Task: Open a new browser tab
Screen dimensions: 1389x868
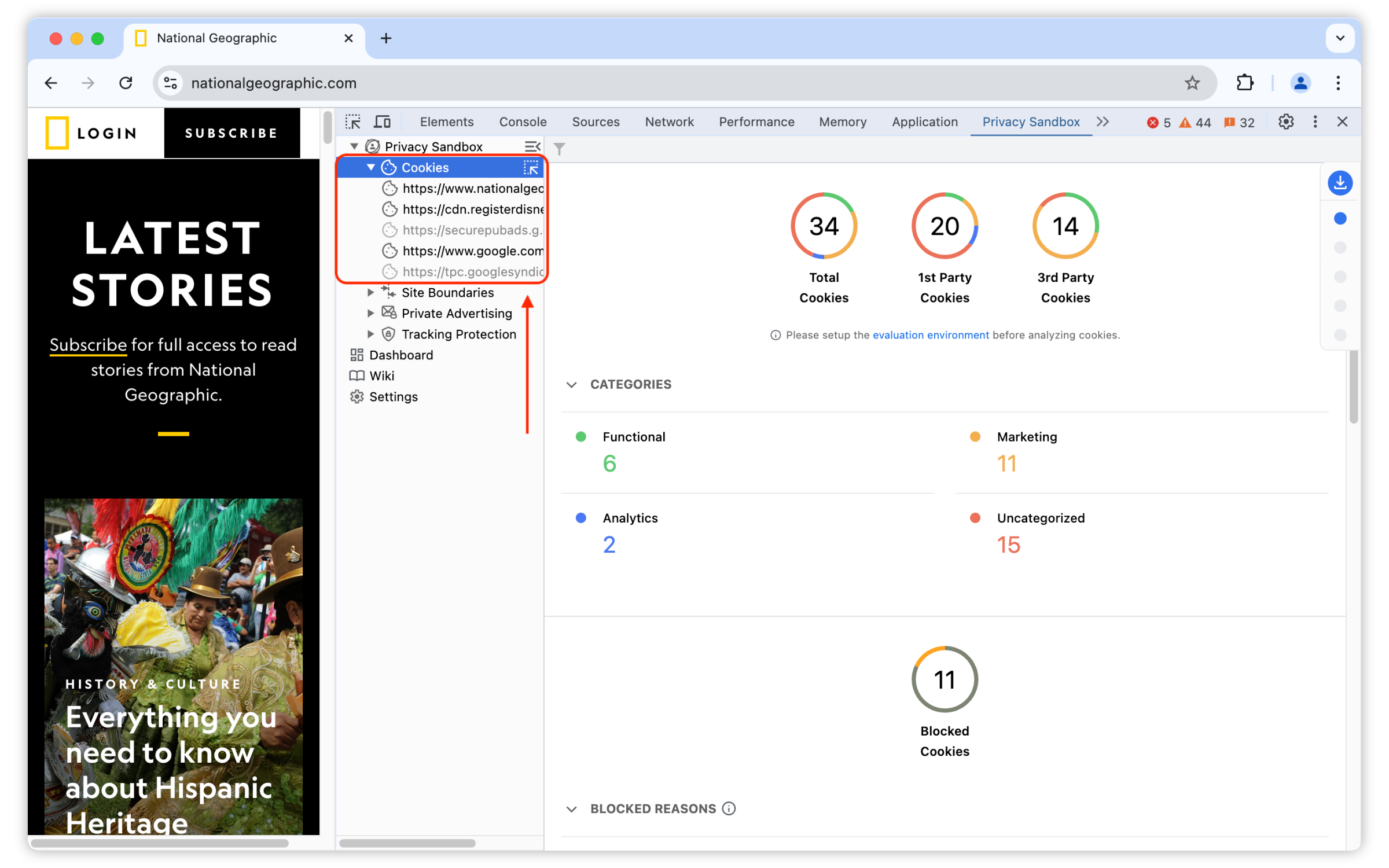Action: [386, 38]
